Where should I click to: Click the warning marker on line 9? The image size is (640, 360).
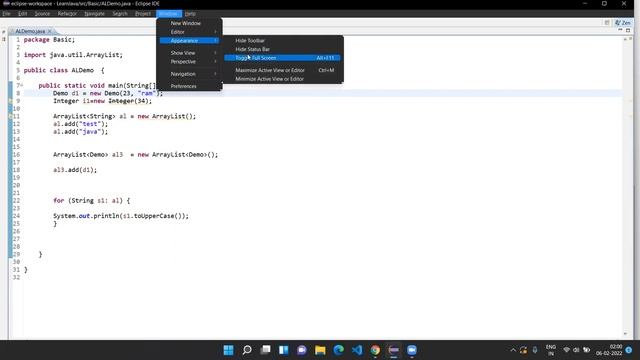click(11, 101)
